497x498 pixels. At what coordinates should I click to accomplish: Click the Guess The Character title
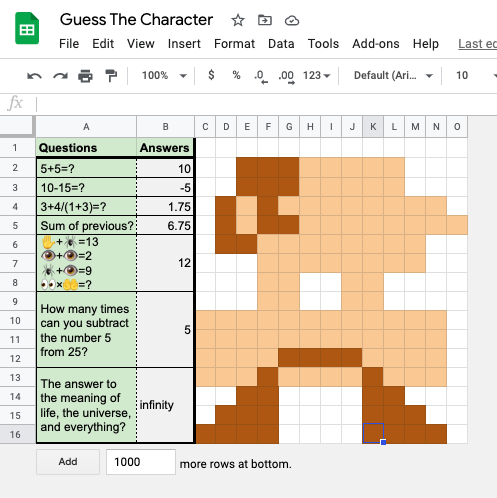coord(136,20)
